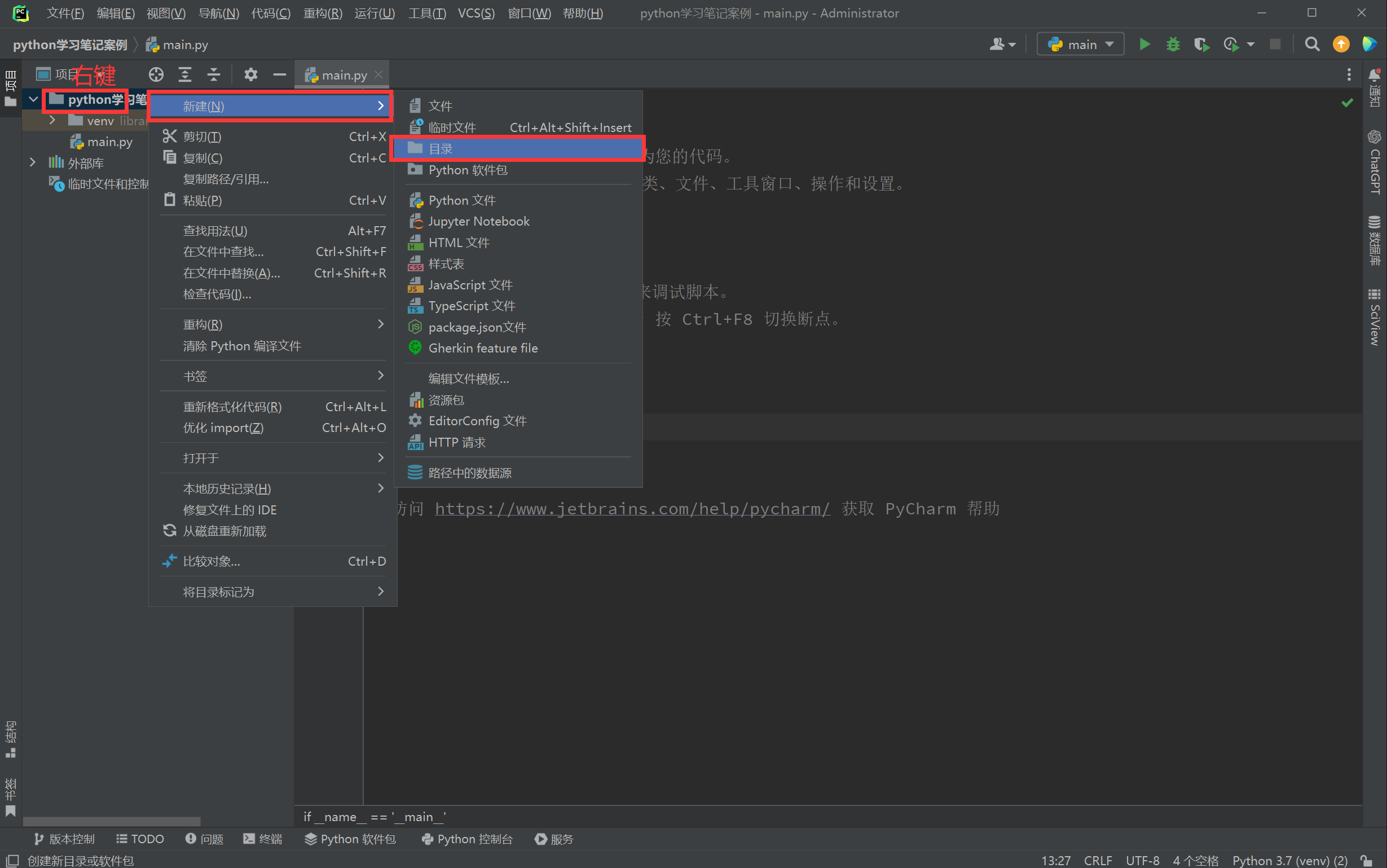This screenshot has height=868, width=1387.
Task: Hide the project panel with minus icon
Action: [x=280, y=74]
